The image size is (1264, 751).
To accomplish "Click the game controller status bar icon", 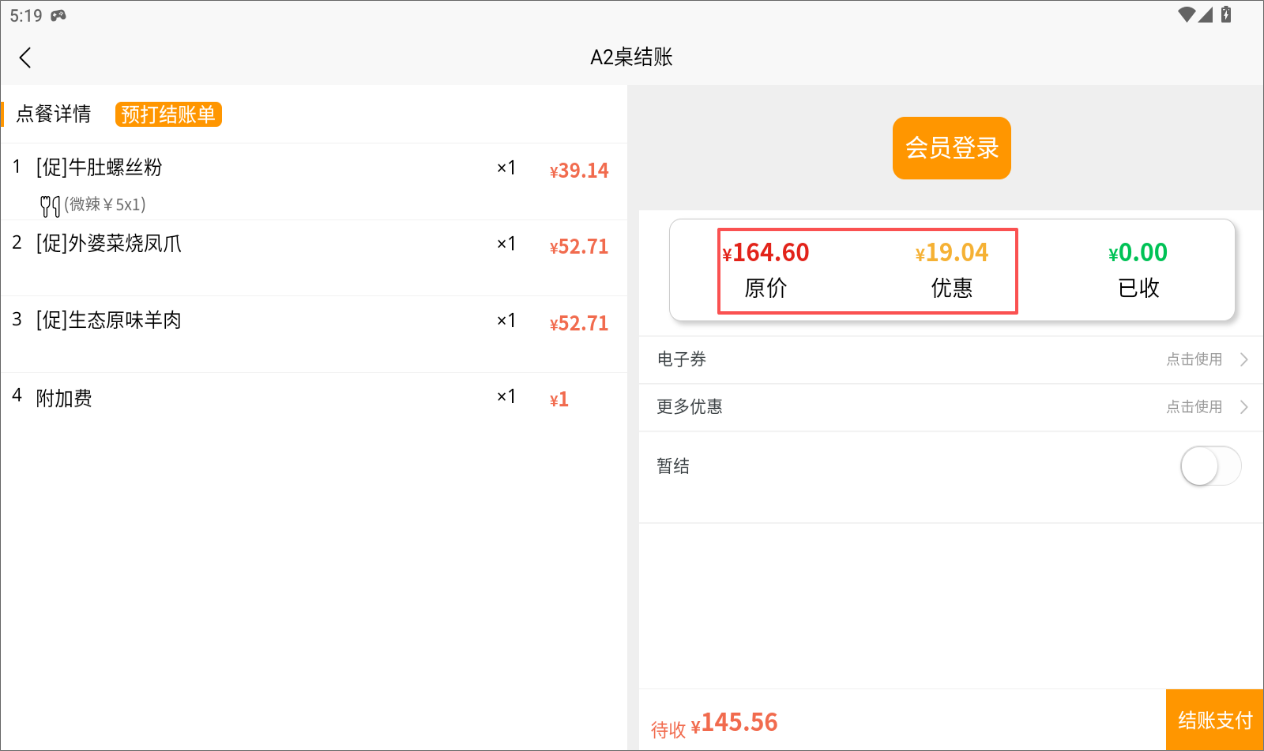I will click(x=59, y=15).
